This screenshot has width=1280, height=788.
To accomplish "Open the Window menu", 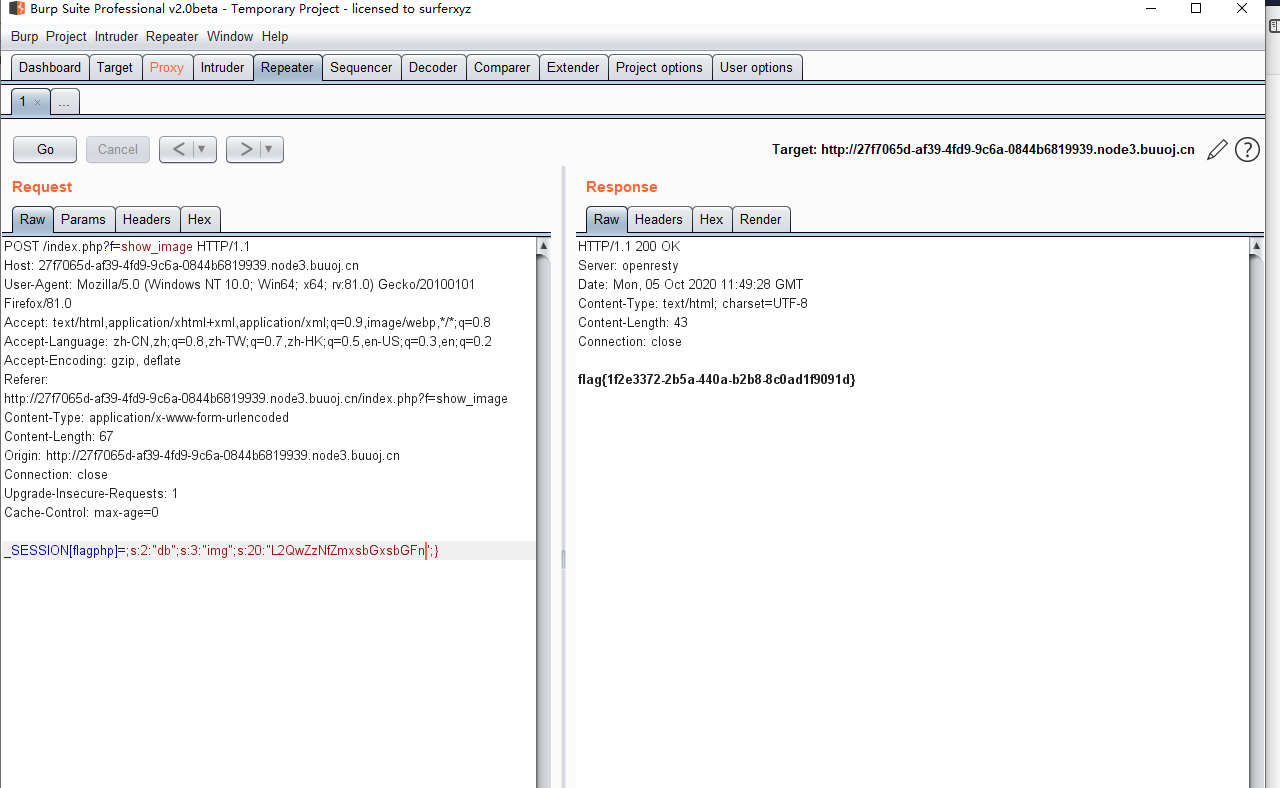I will coord(230,36).
